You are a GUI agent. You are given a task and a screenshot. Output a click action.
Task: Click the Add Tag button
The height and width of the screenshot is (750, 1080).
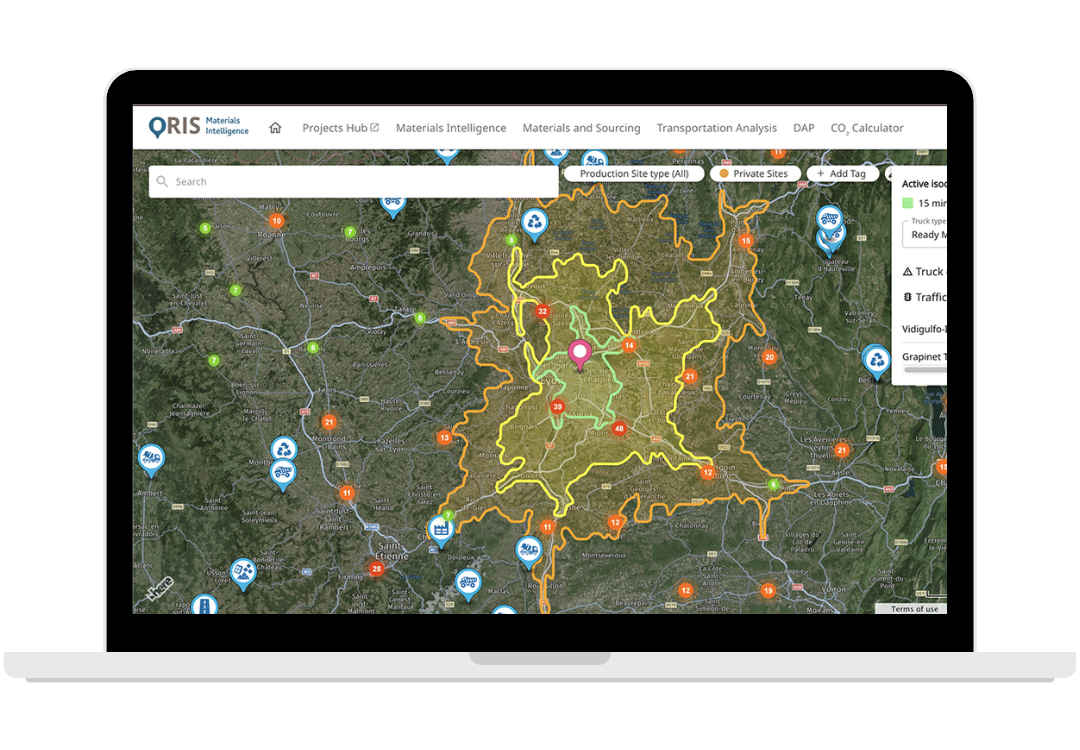click(843, 173)
